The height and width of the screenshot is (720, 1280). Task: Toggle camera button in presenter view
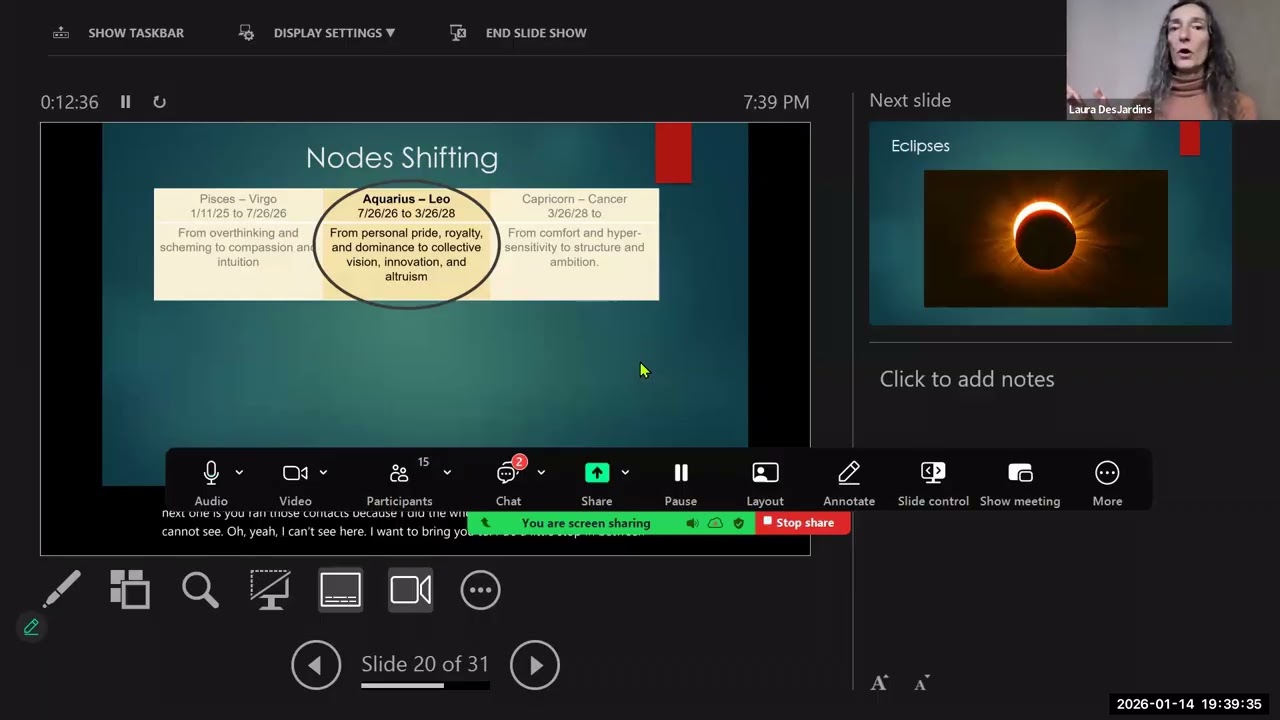pos(411,590)
